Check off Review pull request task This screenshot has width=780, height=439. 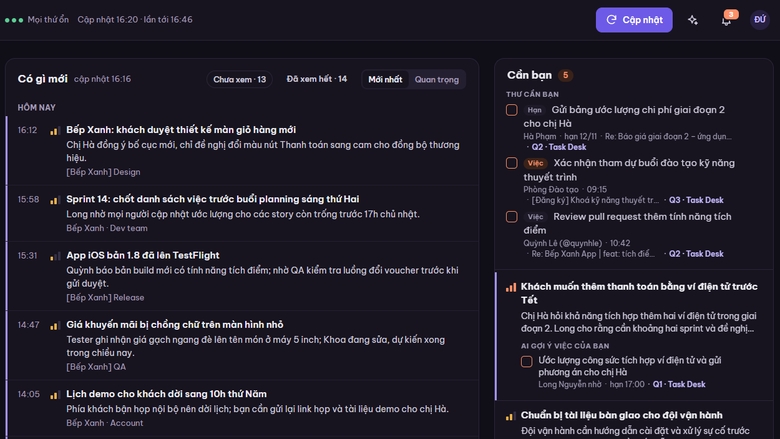click(x=511, y=217)
